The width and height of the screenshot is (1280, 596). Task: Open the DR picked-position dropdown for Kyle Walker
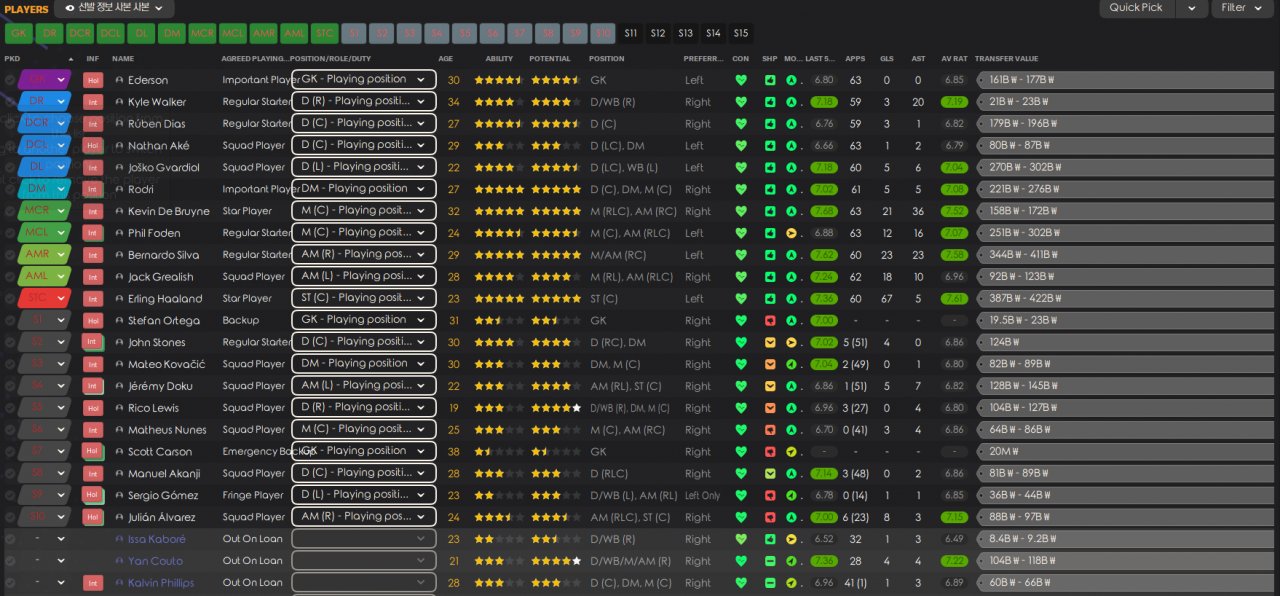pyautogui.click(x=44, y=102)
